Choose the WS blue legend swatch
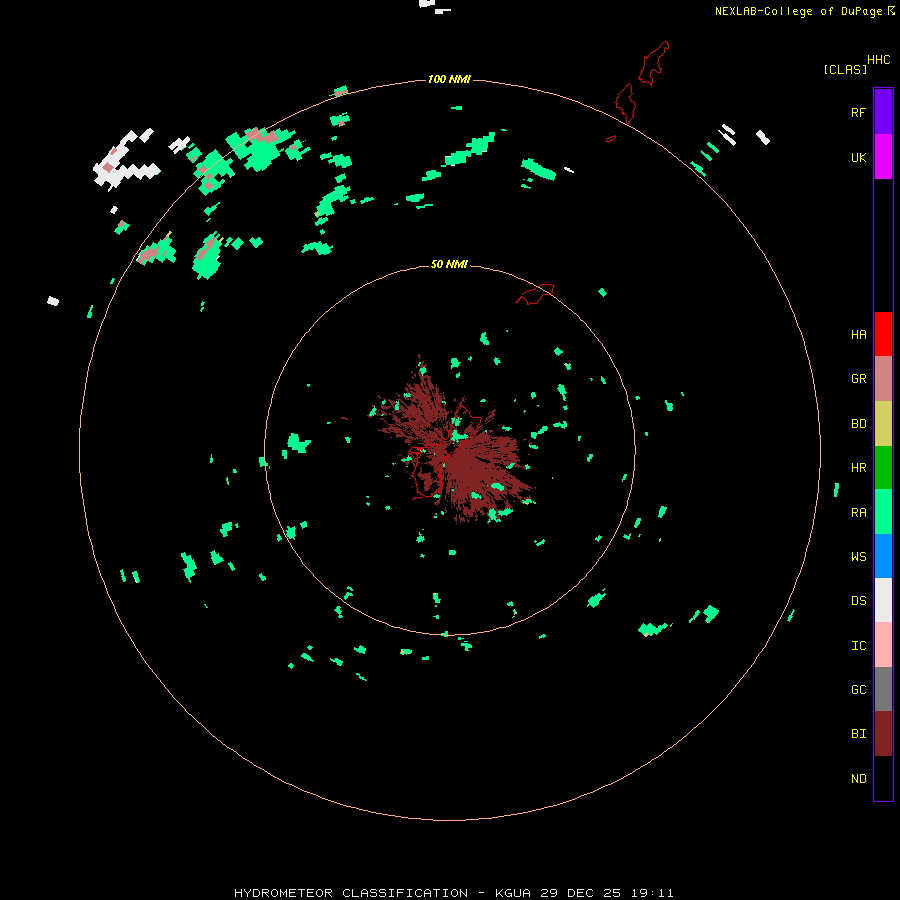 (x=883, y=556)
